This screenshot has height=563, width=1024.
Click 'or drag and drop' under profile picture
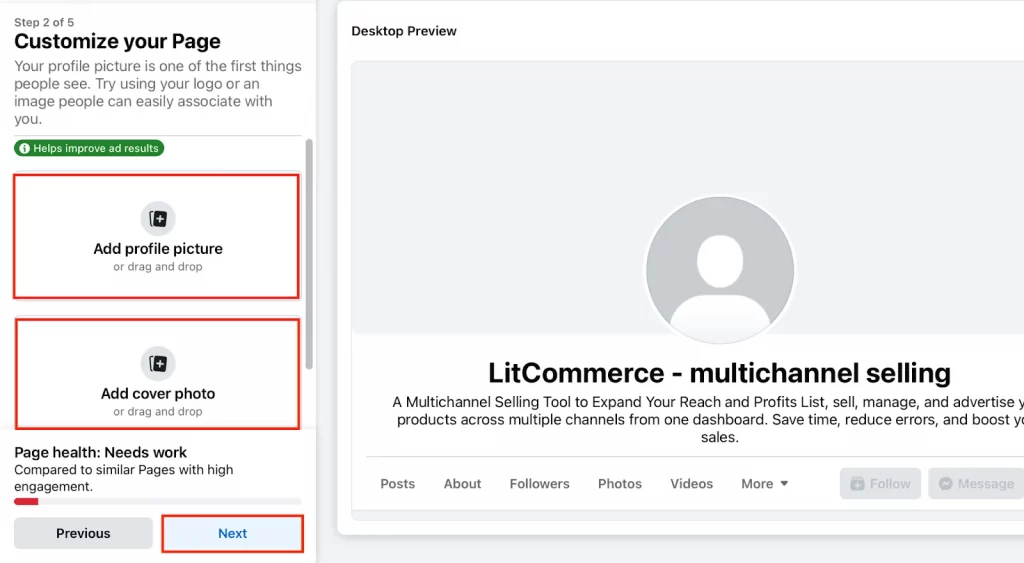(x=158, y=266)
